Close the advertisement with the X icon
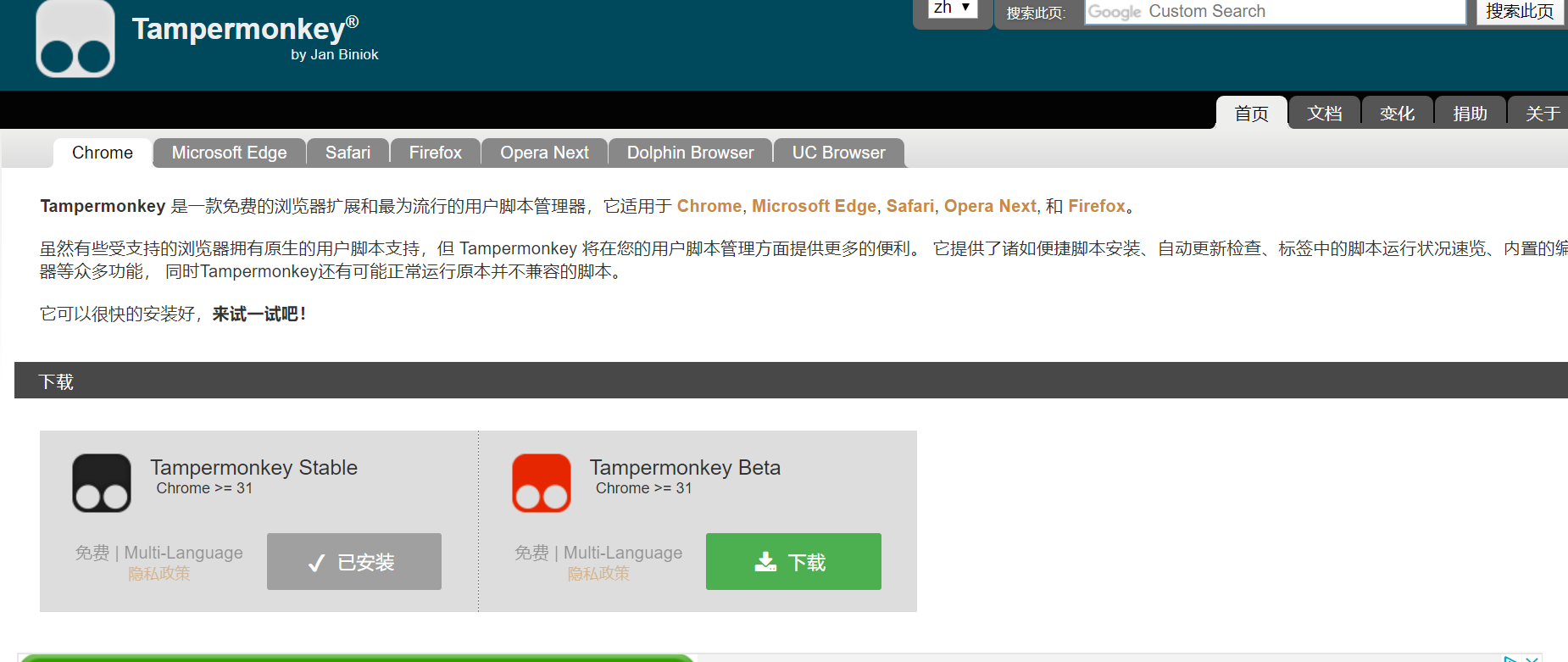 pos(1532,658)
